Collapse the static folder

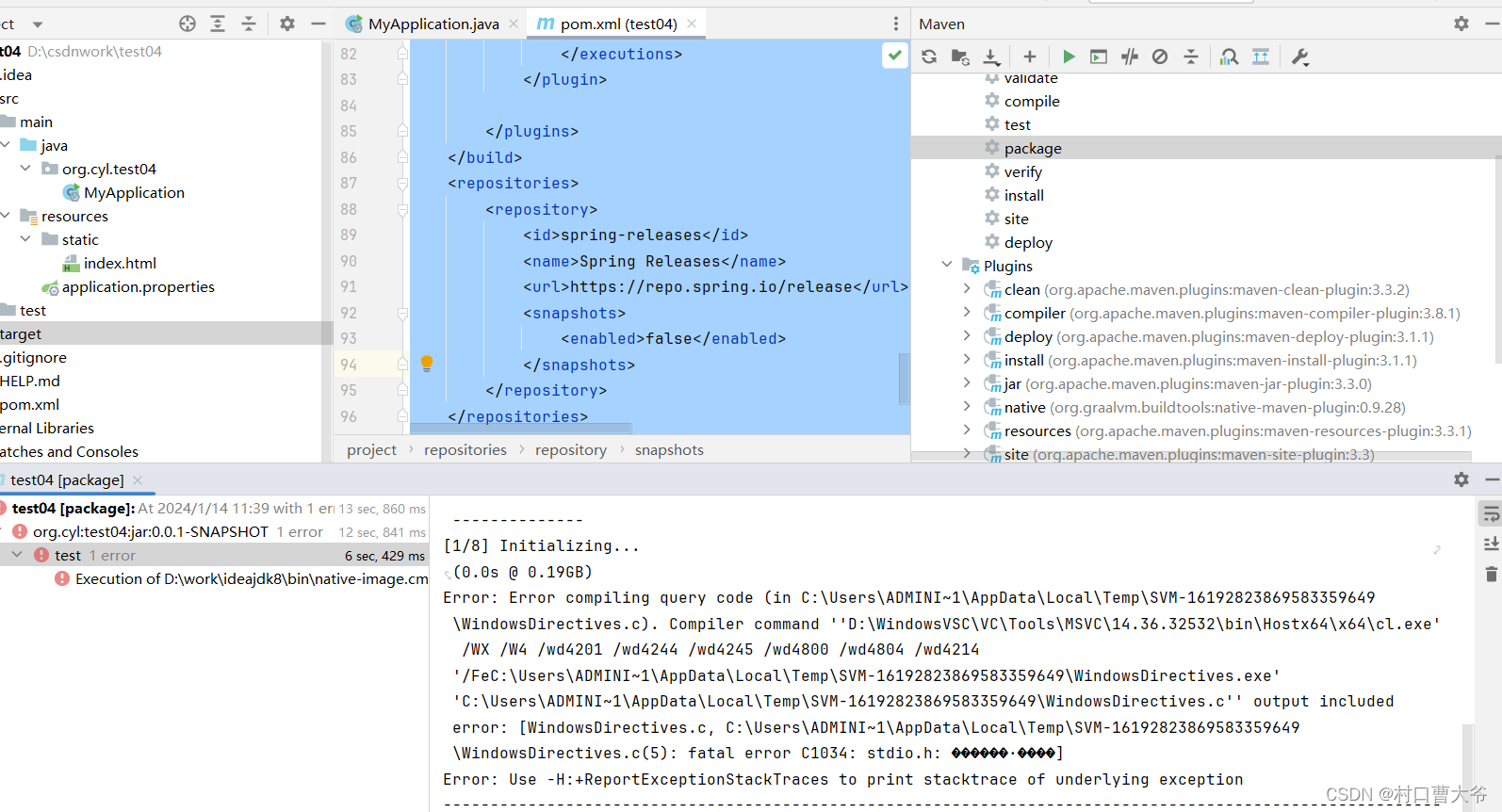(25, 239)
